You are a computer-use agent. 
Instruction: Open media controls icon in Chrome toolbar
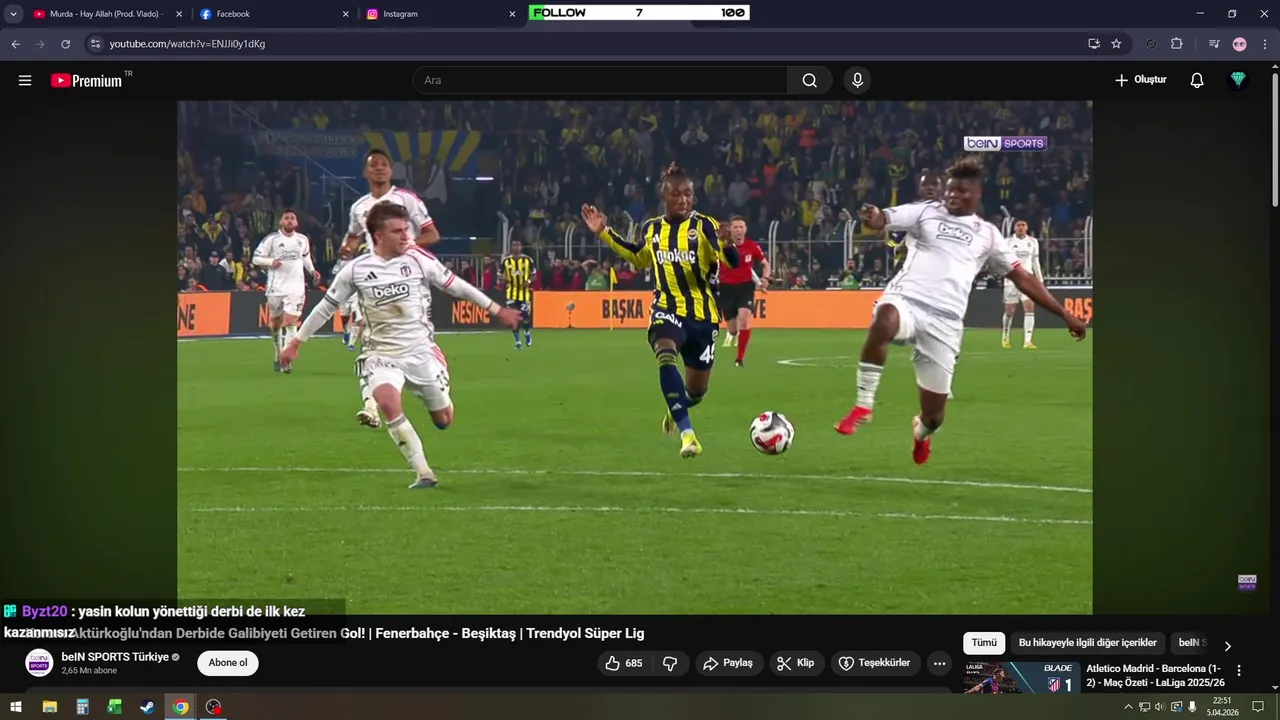(1214, 44)
